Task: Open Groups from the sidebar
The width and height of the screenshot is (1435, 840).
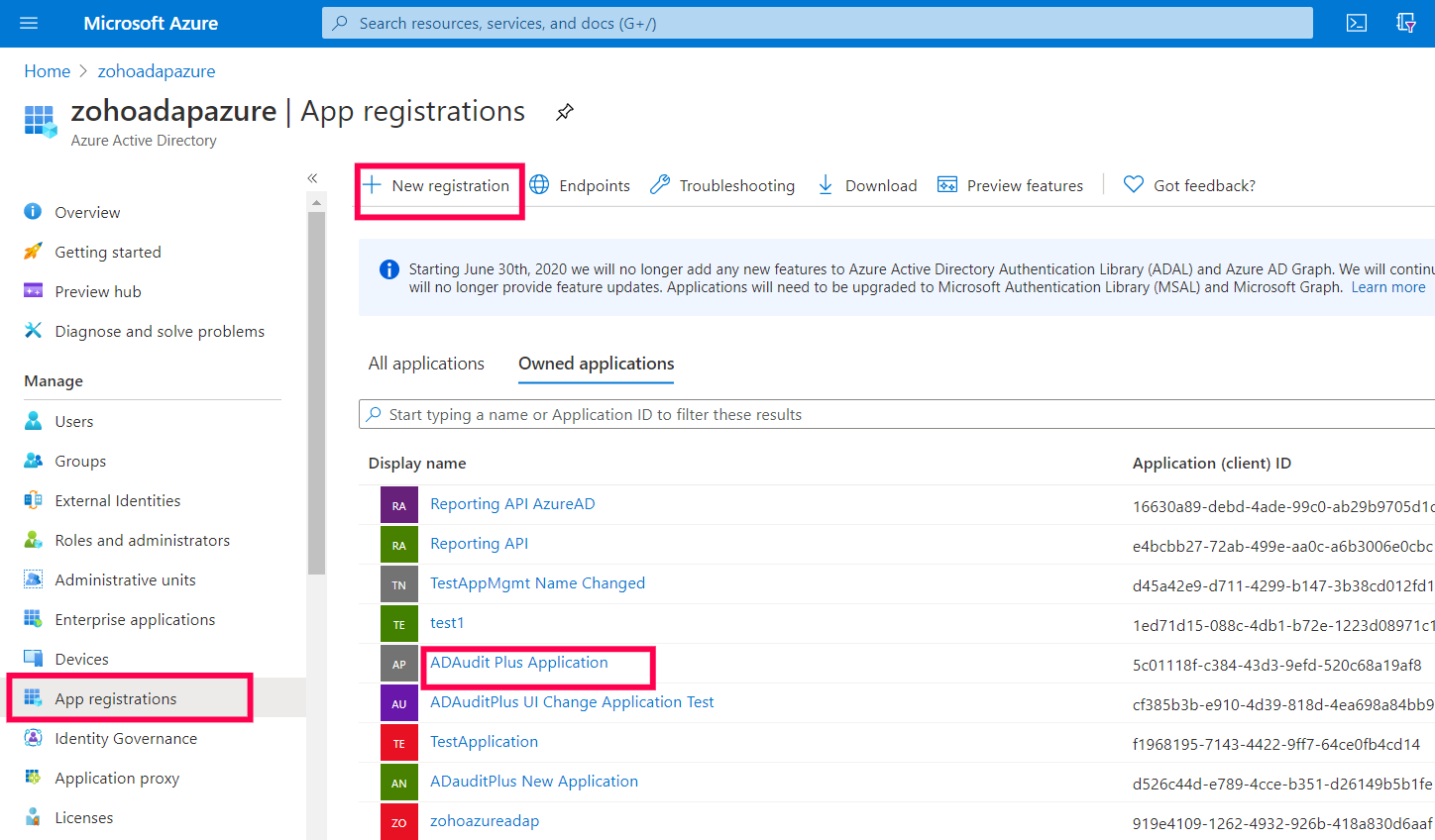Action: [x=79, y=460]
